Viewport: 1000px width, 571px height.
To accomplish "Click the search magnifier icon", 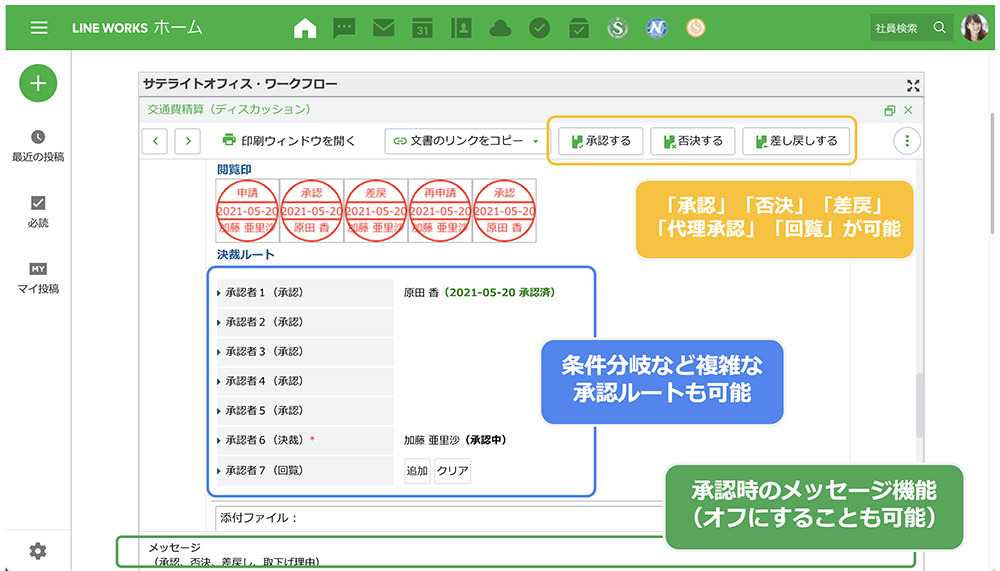I will [939, 27].
